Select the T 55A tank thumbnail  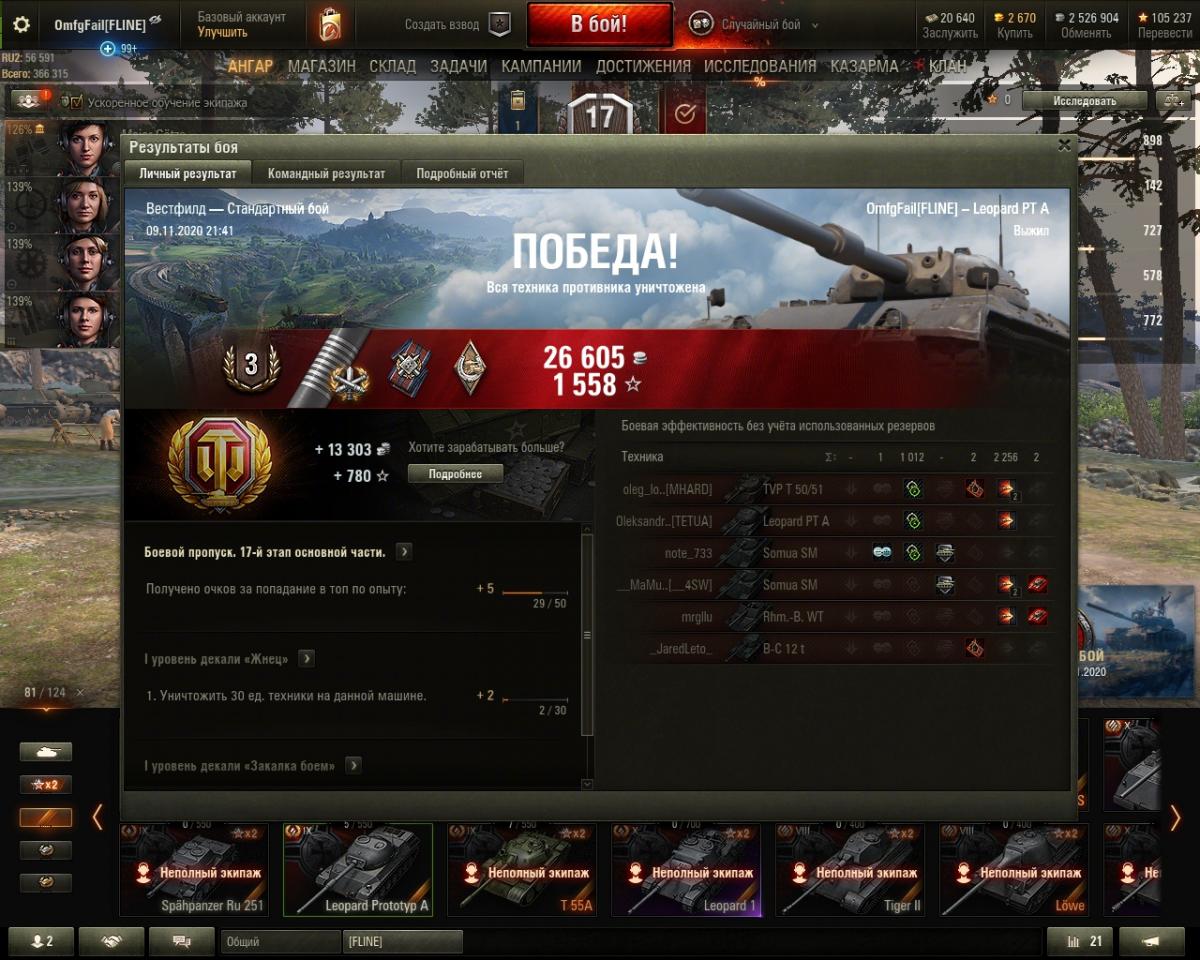[521, 870]
